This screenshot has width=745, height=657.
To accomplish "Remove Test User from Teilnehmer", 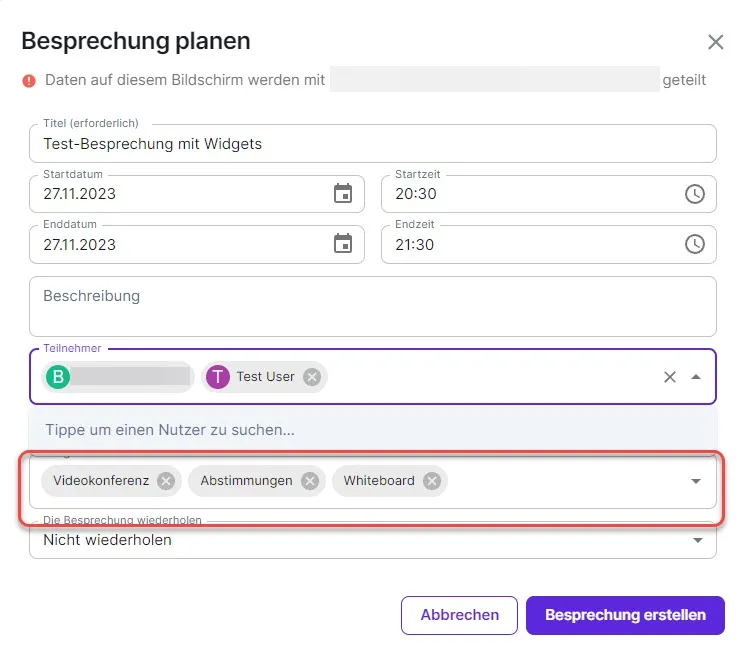I will [x=312, y=377].
